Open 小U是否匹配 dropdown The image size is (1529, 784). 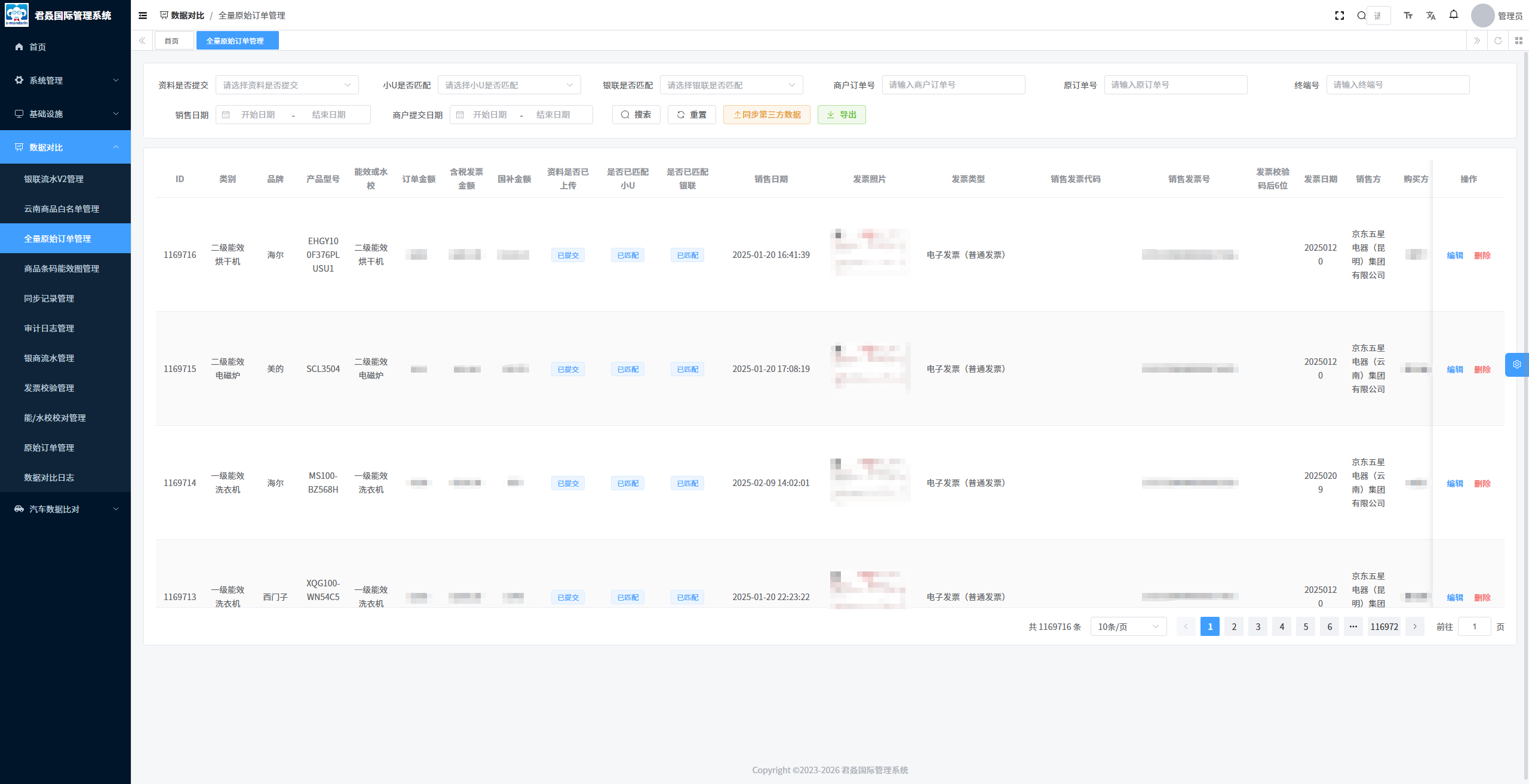pos(509,85)
